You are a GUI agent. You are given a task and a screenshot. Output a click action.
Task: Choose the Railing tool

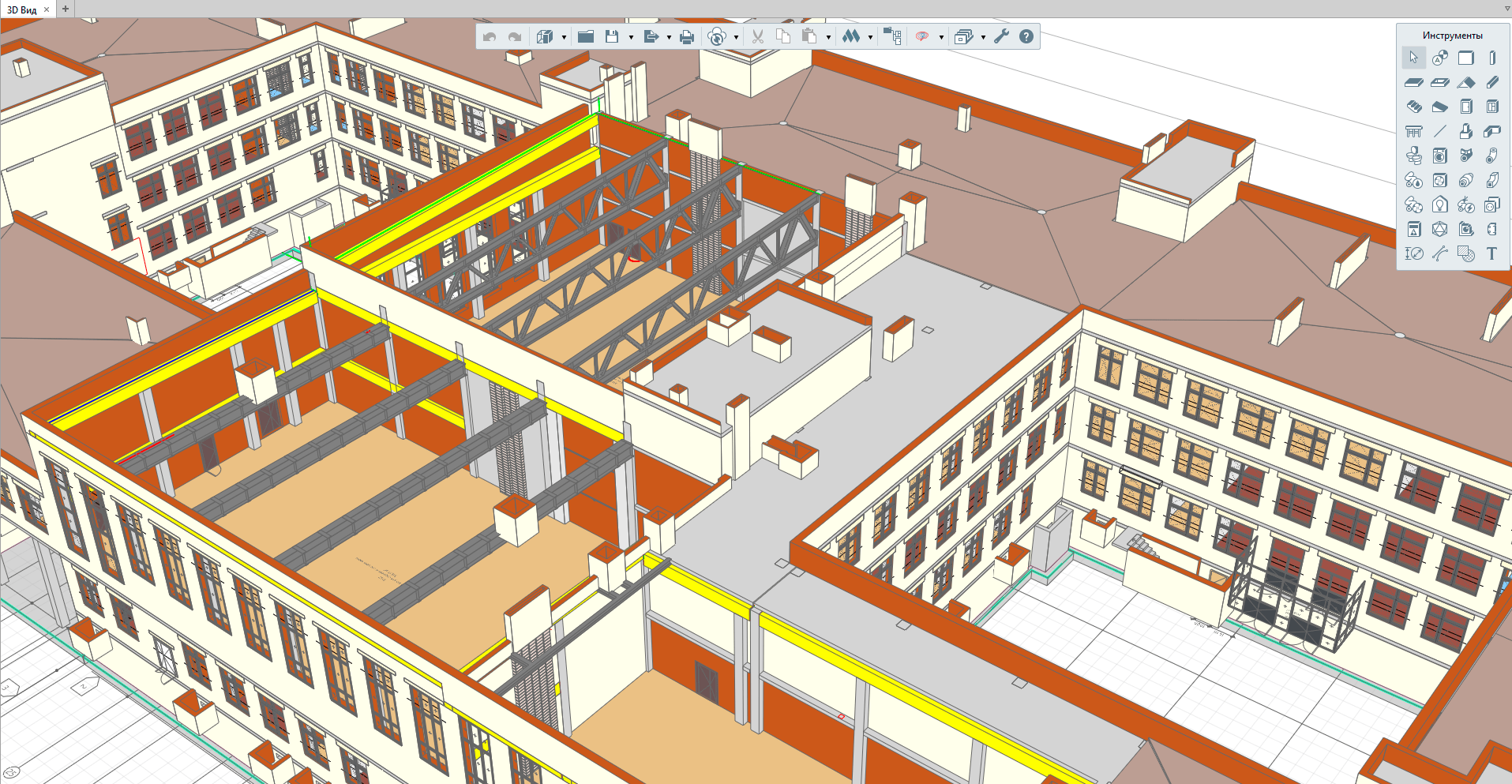pyautogui.click(x=1413, y=131)
